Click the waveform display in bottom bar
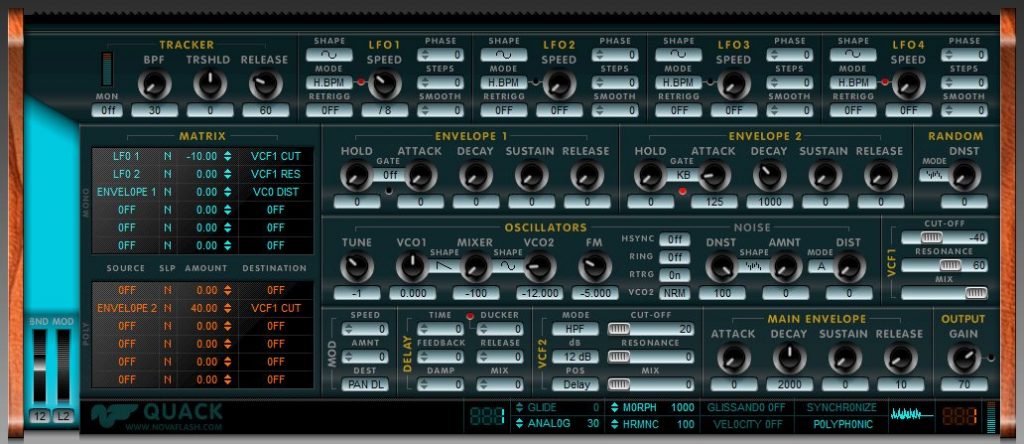1024x444 pixels. pyautogui.click(x=911, y=414)
